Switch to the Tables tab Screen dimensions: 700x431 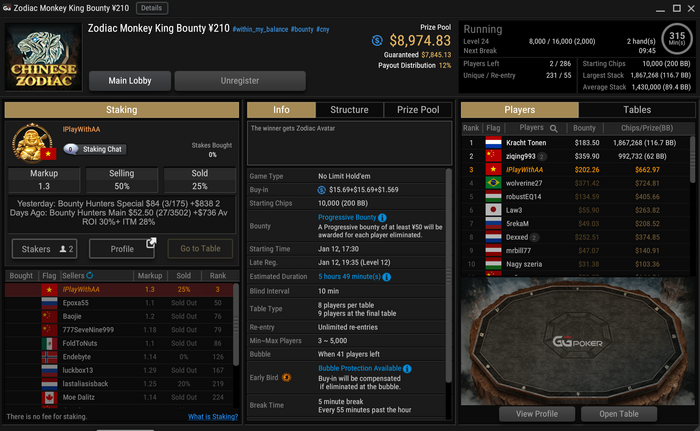[637, 110]
